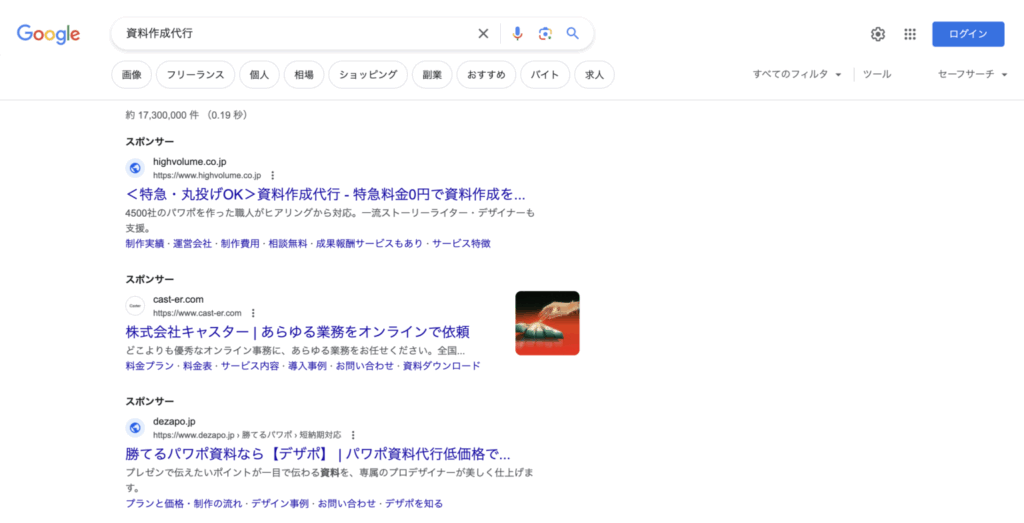Open Google Lens image search
Viewport: 1024px width, 523px height.
pos(545,34)
